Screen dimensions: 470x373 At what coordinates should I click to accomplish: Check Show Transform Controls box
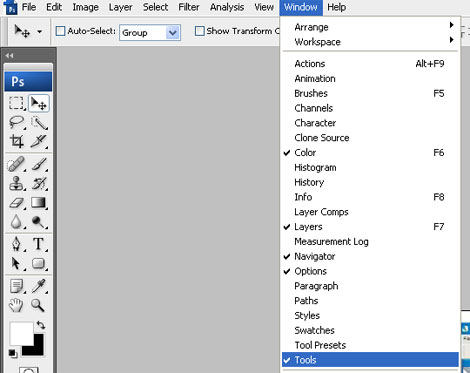coord(199,31)
